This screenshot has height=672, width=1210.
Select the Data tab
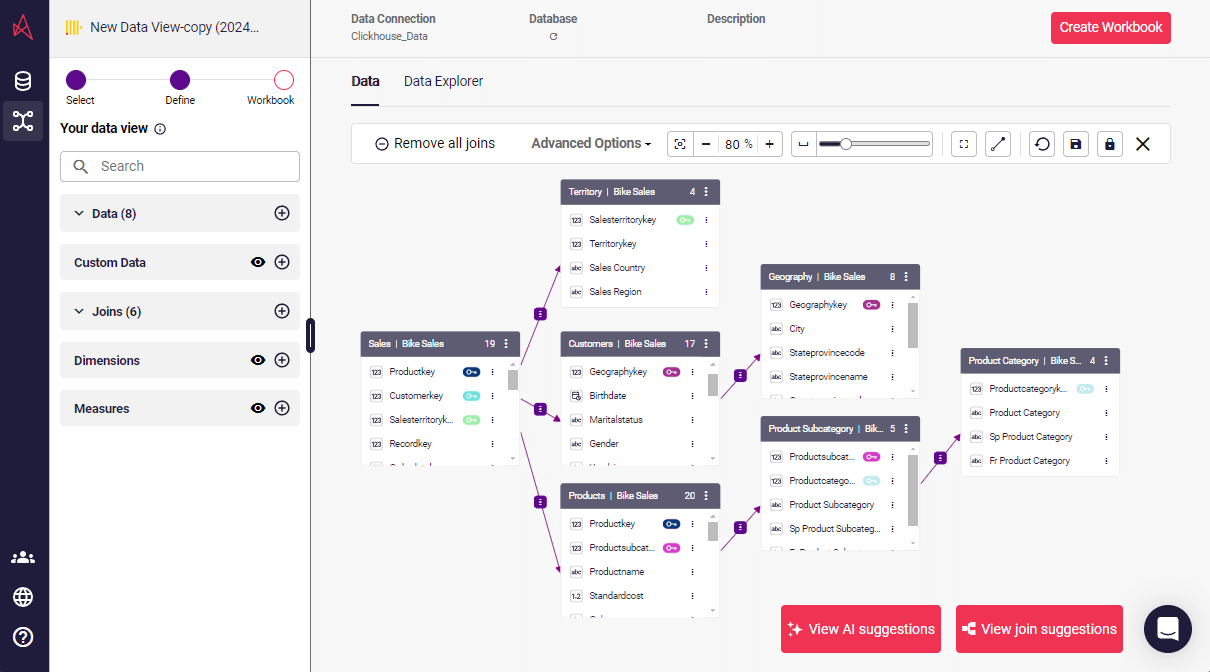(x=365, y=81)
